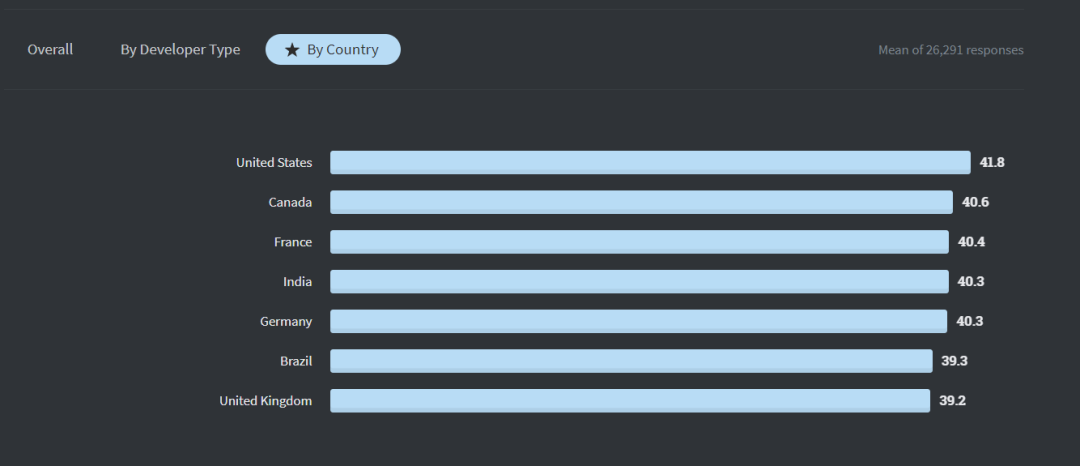Click the Canada country label
This screenshot has width=1080, height=466.
[290, 202]
